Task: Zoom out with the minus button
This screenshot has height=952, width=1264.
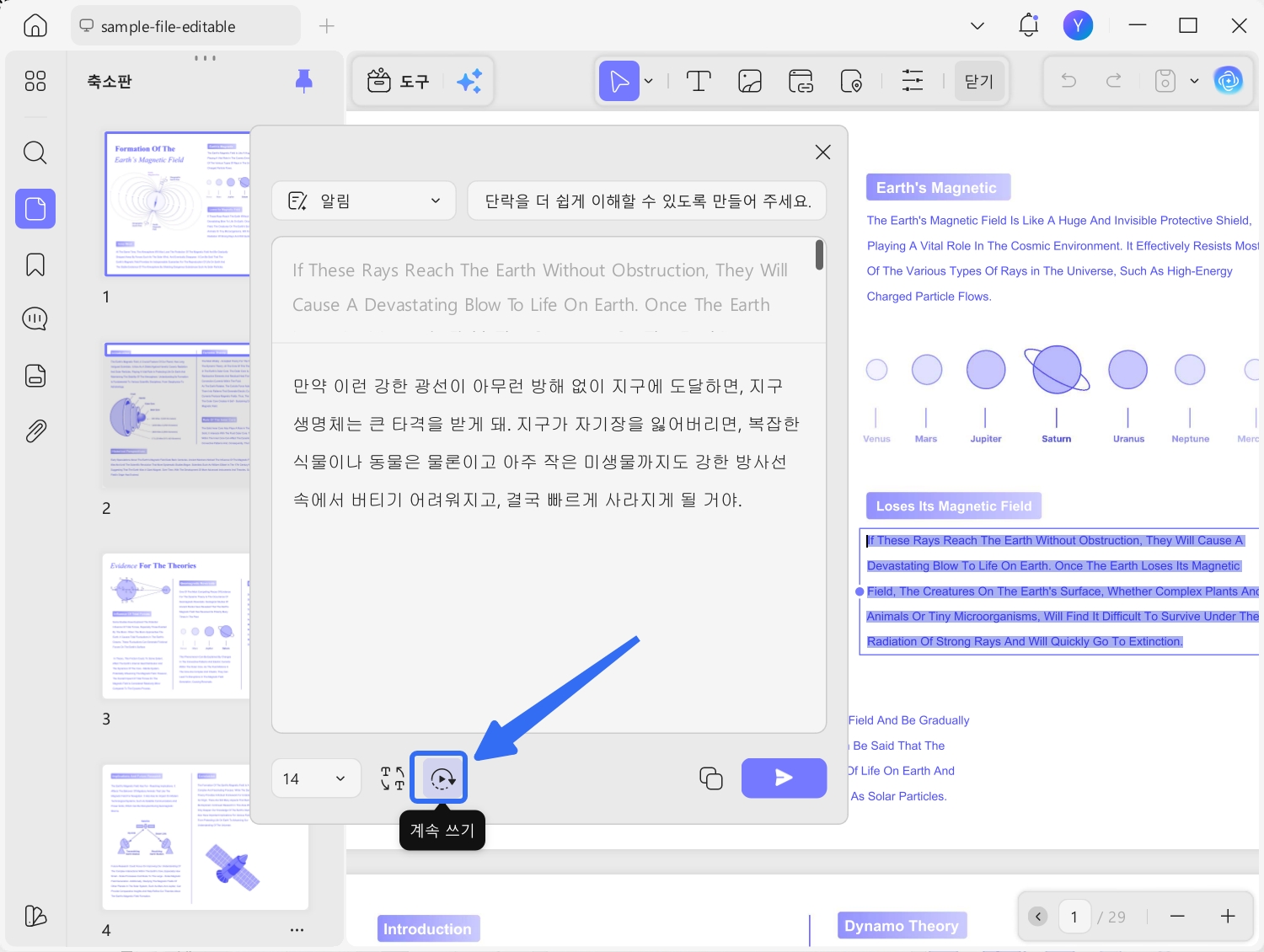Action: [x=1177, y=917]
